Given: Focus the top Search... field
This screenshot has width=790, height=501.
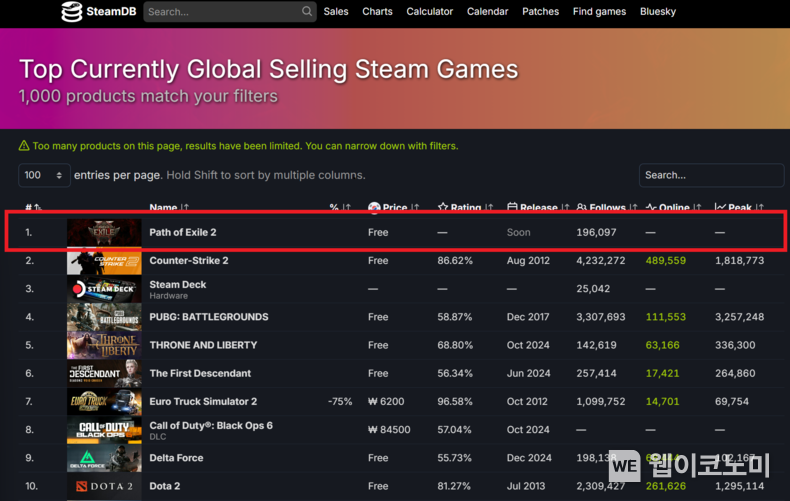Looking at the screenshot, I should (230, 12).
